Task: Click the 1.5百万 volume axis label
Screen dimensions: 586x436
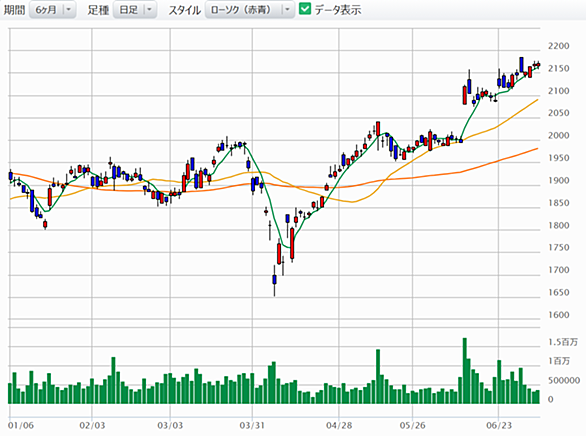Action: pos(563,342)
